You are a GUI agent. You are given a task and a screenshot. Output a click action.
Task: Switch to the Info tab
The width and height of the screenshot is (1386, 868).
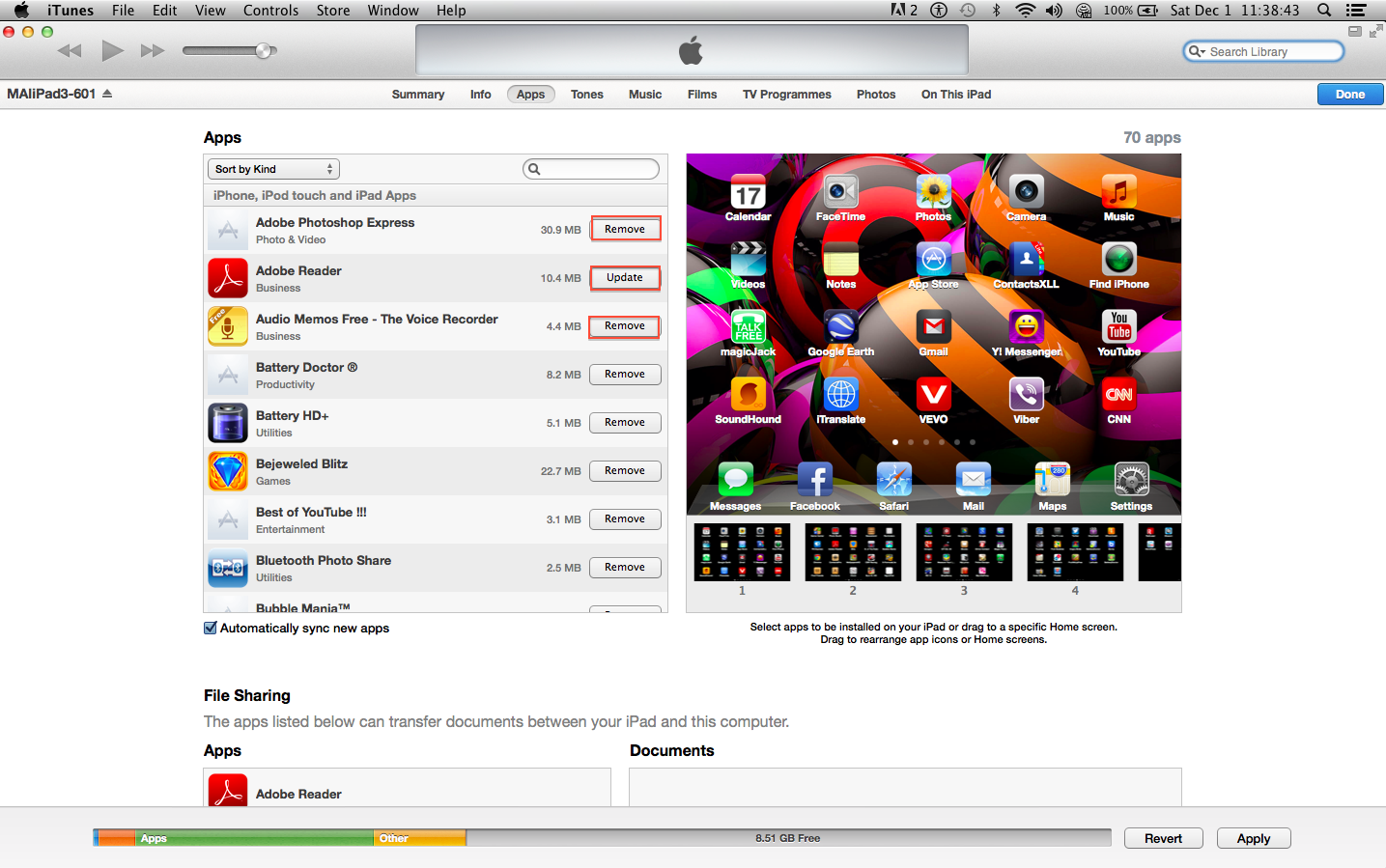[481, 95]
